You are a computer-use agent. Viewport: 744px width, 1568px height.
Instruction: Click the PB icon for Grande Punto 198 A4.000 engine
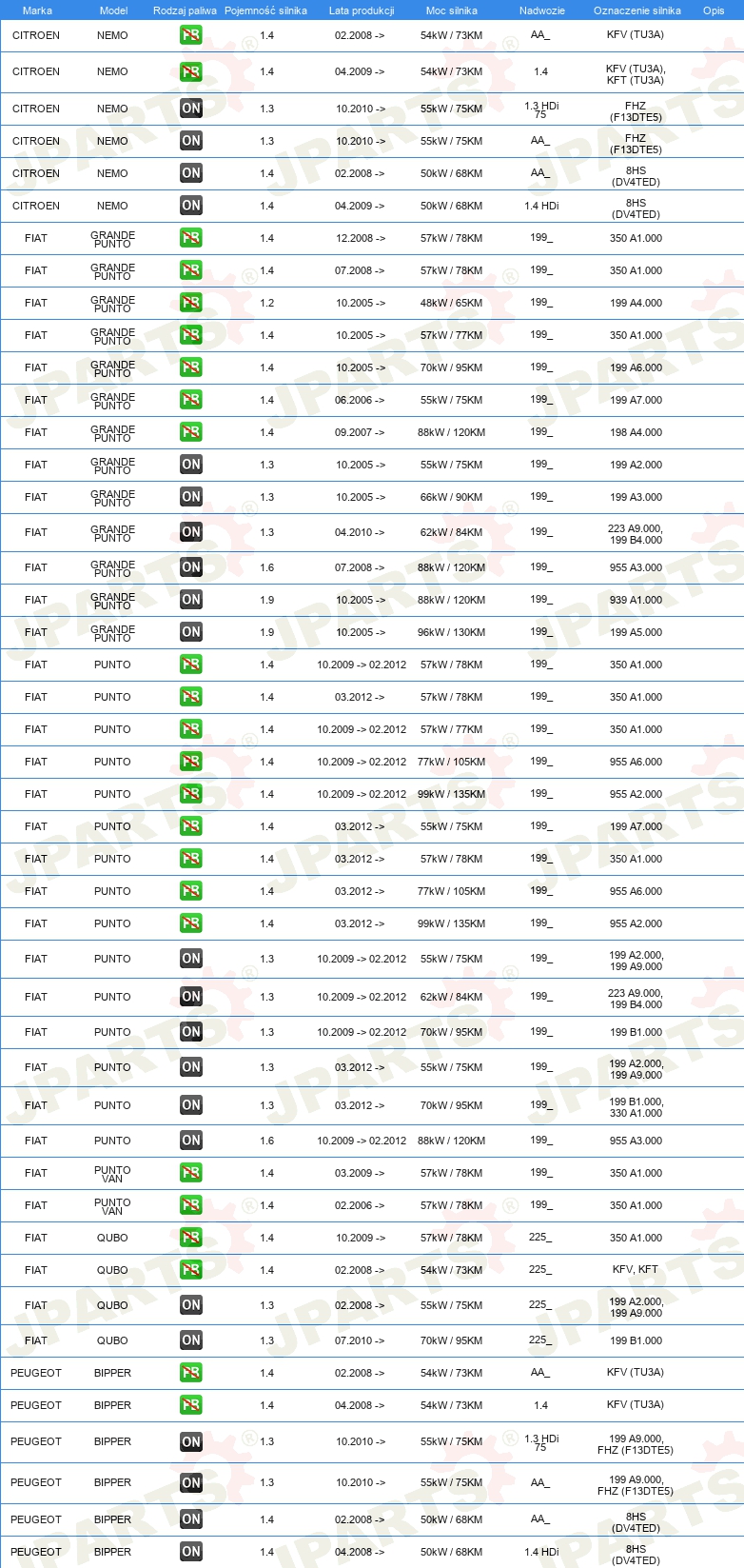(191, 432)
